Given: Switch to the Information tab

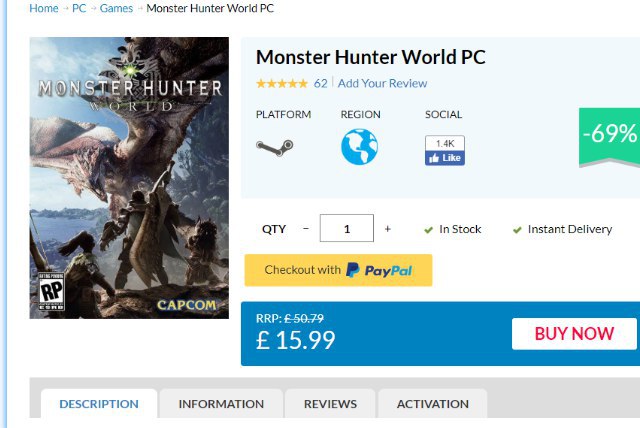Looking at the screenshot, I should tap(221, 404).
